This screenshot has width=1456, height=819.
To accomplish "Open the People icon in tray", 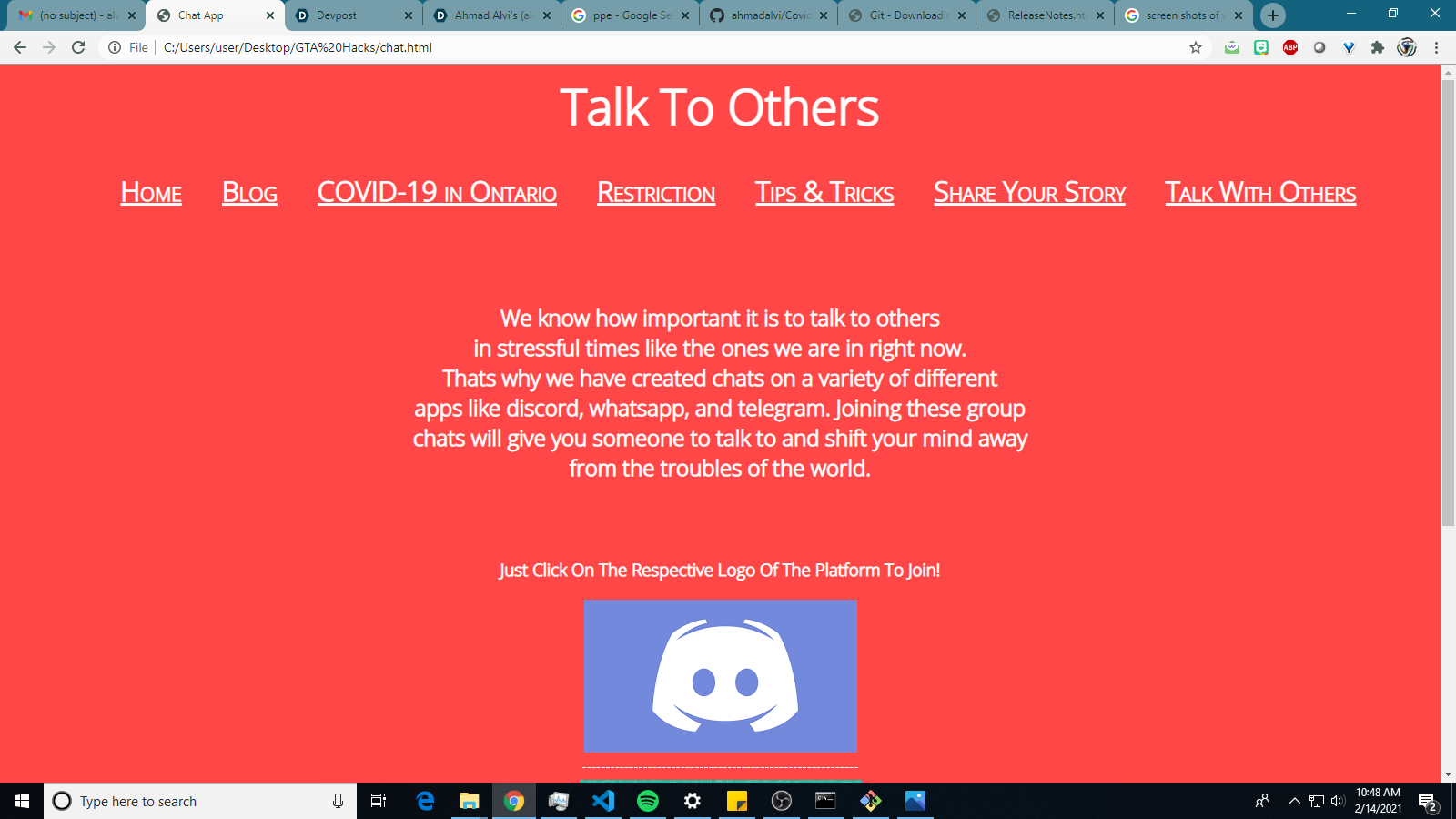I will (1262, 801).
